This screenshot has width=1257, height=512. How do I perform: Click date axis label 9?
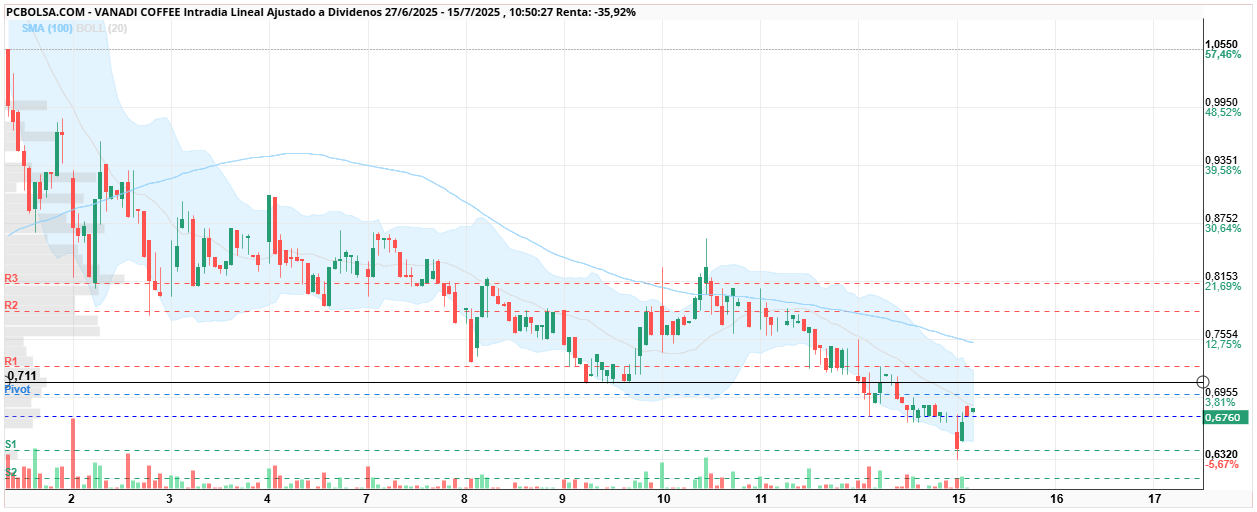coord(563,498)
